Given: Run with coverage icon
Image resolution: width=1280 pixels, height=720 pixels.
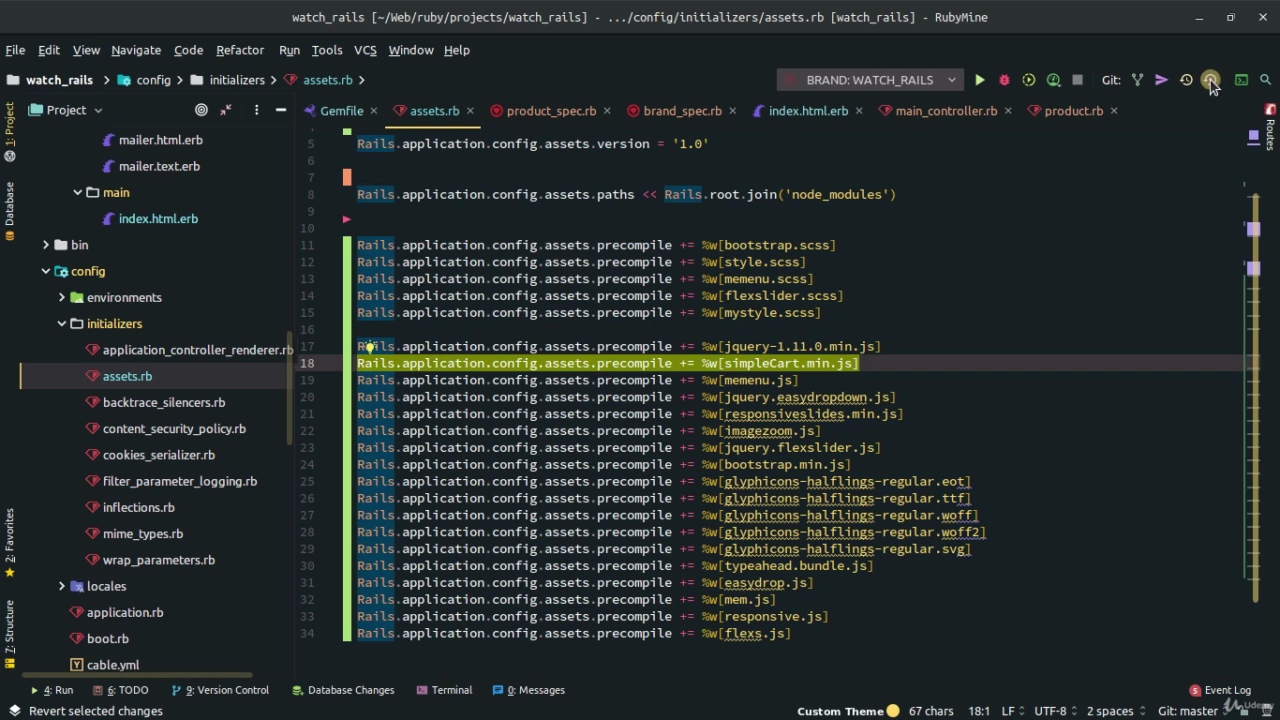Looking at the screenshot, I should click(x=1028, y=80).
